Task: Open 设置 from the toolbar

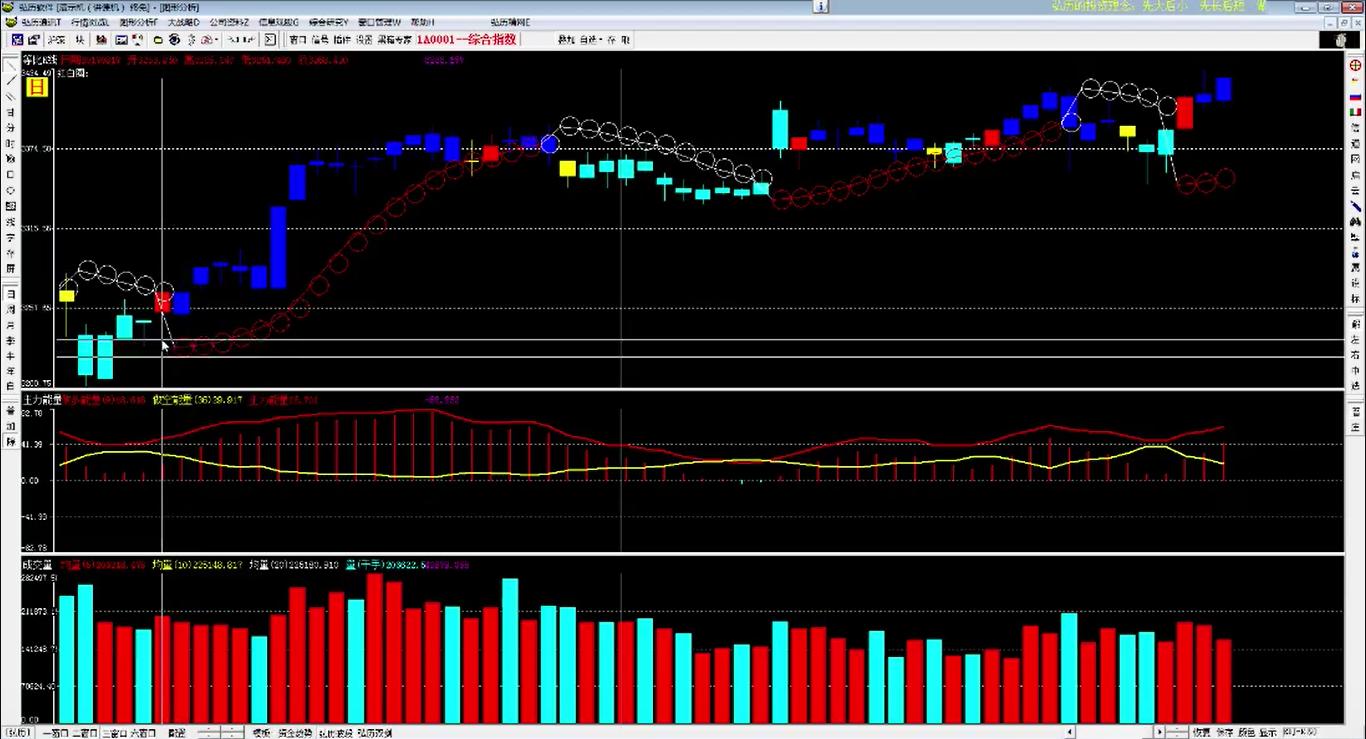Action: pos(364,40)
